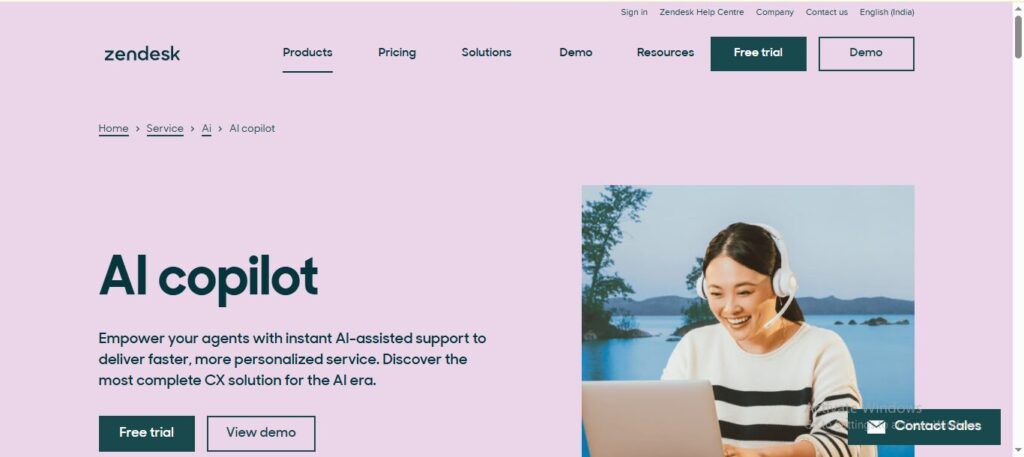Click the envelope icon on Contact Sales
Image resolution: width=1024 pixels, height=457 pixels.
click(876, 426)
